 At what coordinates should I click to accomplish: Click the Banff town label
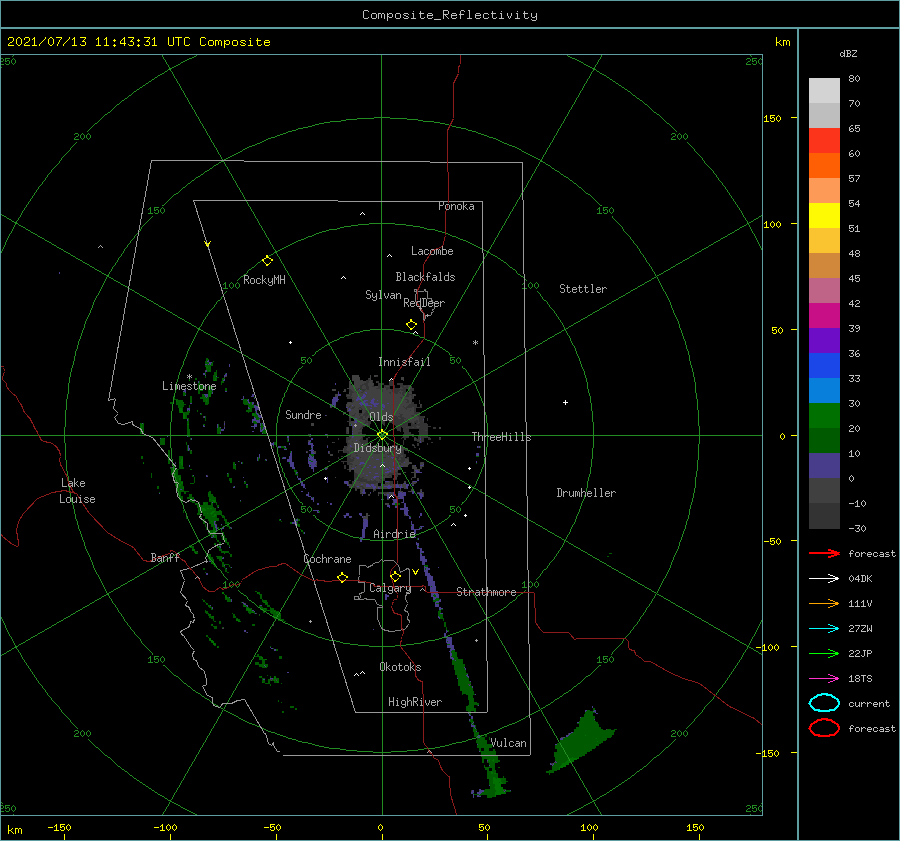pyautogui.click(x=165, y=557)
